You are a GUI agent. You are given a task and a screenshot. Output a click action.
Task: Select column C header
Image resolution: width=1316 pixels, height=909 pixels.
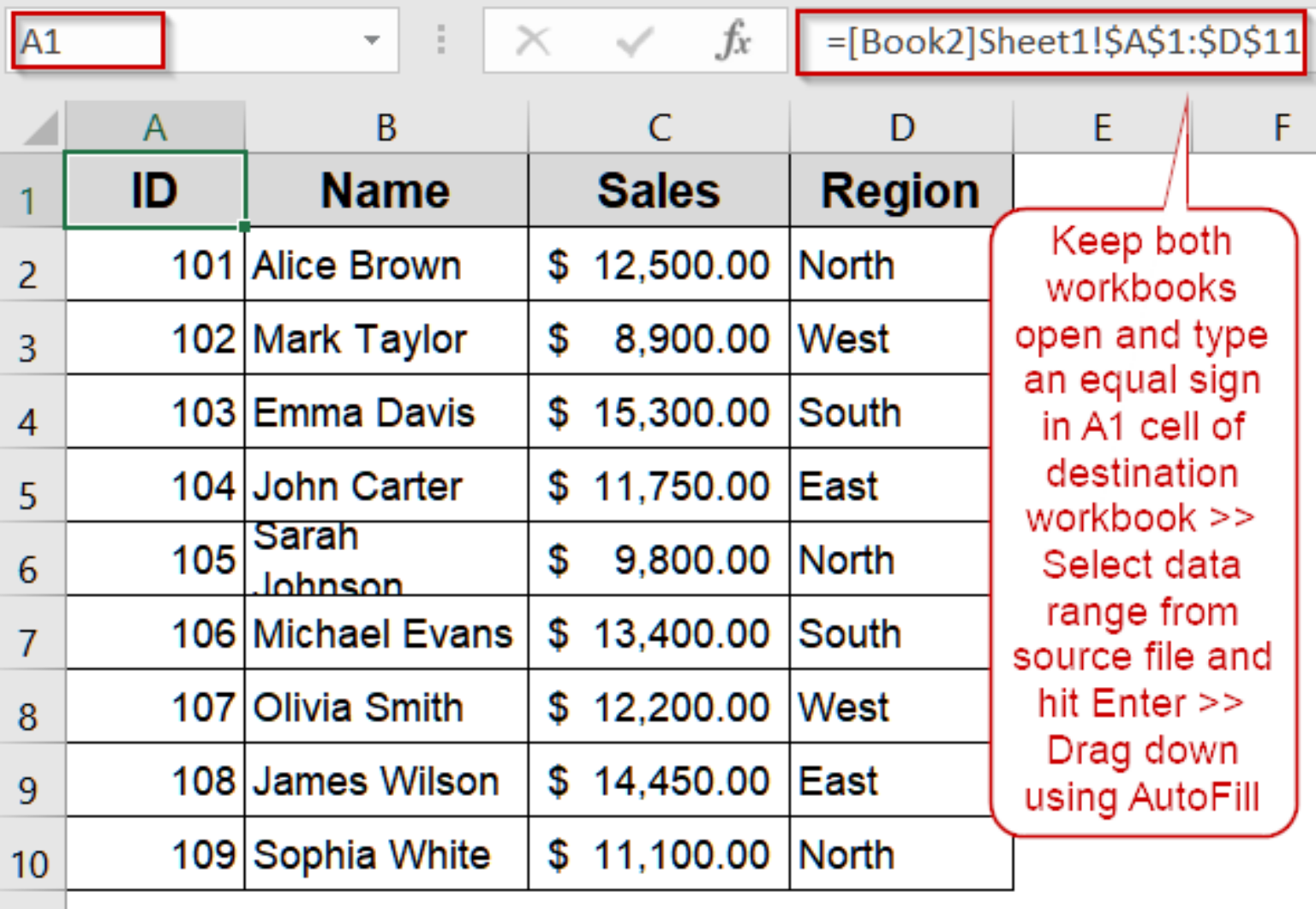(657, 127)
